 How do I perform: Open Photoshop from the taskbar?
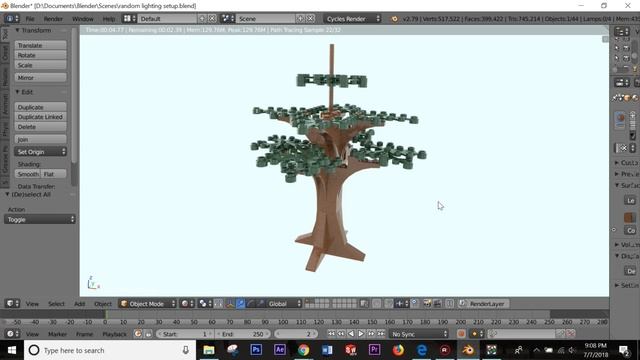click(256, 350)
